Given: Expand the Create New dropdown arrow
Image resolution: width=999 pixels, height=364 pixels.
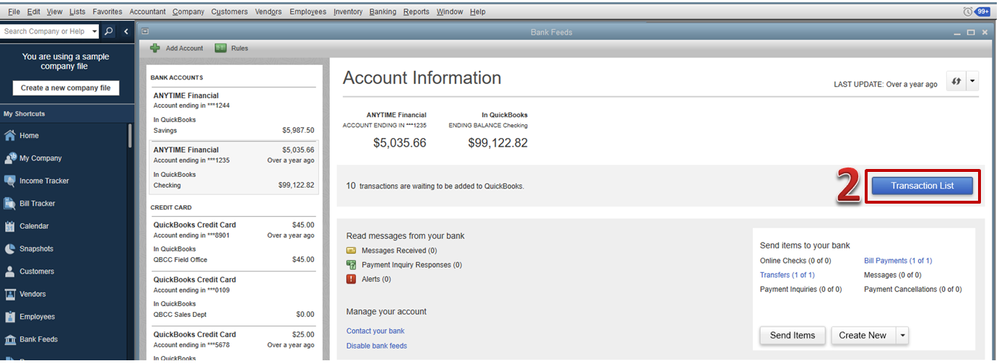Looking at the screenshot, I should click(902, 335).
